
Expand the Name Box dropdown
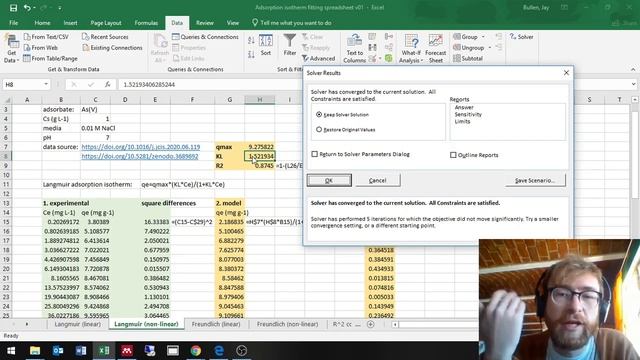[x=46, y=84]
